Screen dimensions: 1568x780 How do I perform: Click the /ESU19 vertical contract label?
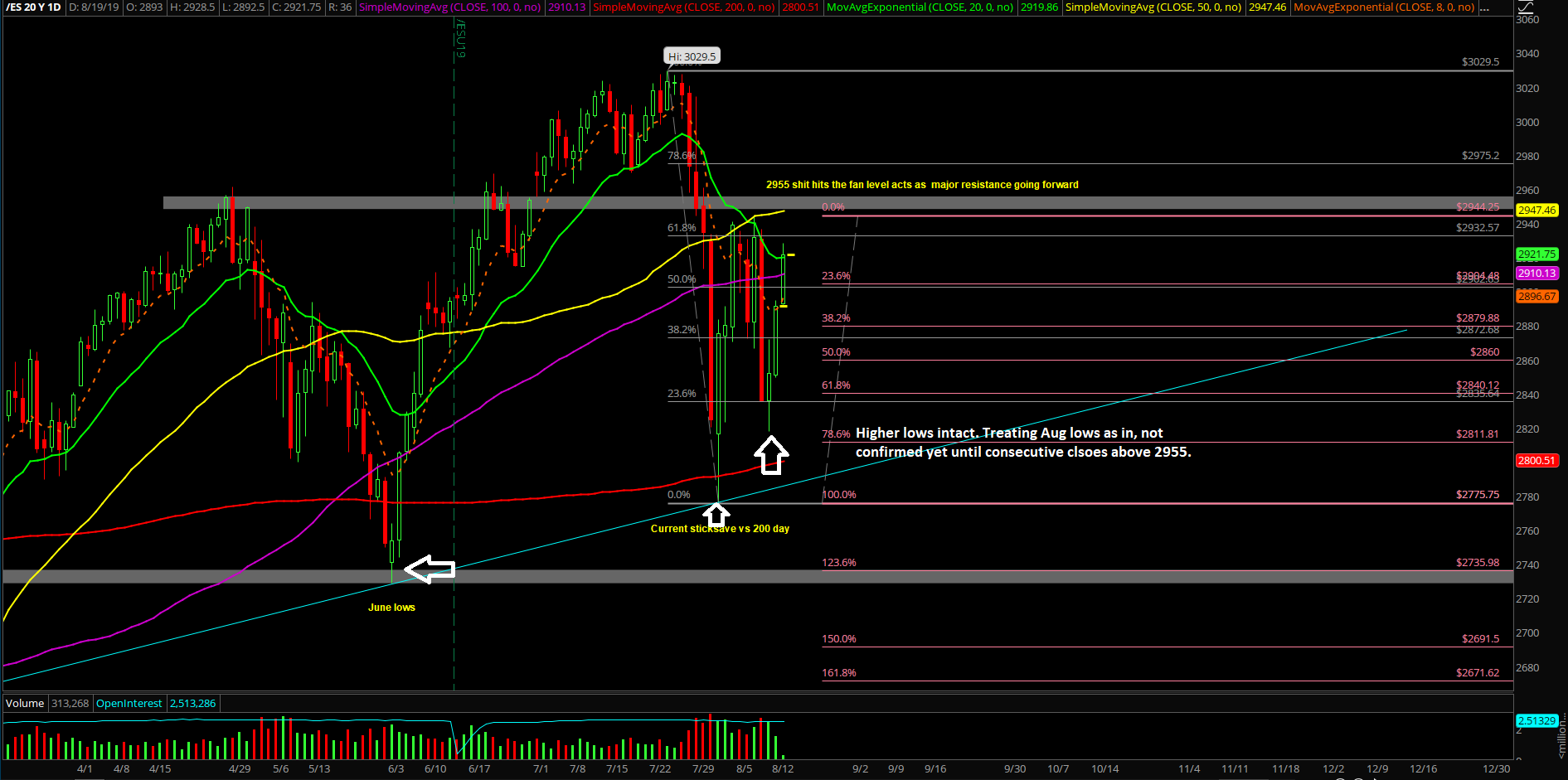[461, 39]
